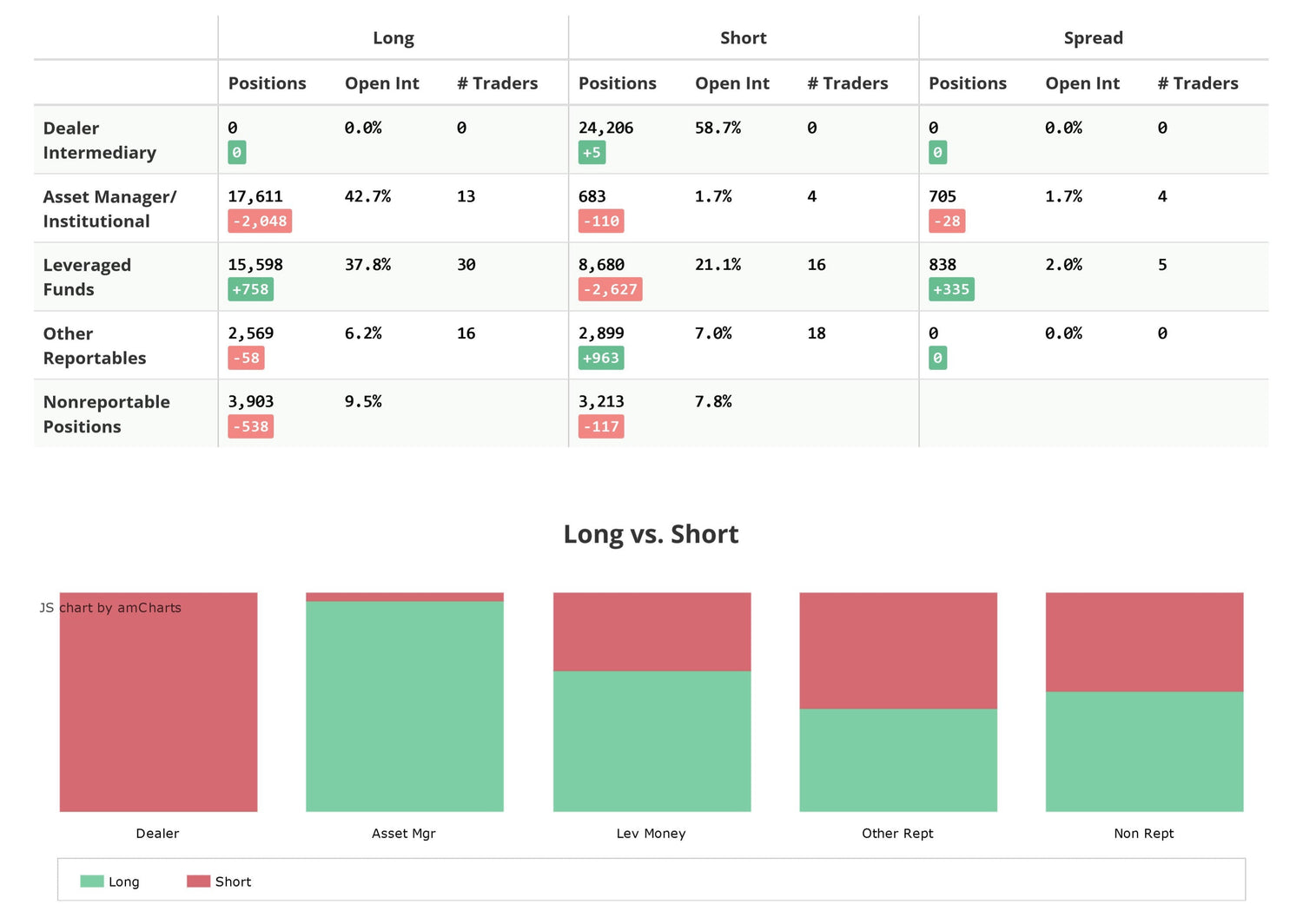1303x924 pixels.
Task: Click the Leveraged Funds row label
Action: coord(87,277)
